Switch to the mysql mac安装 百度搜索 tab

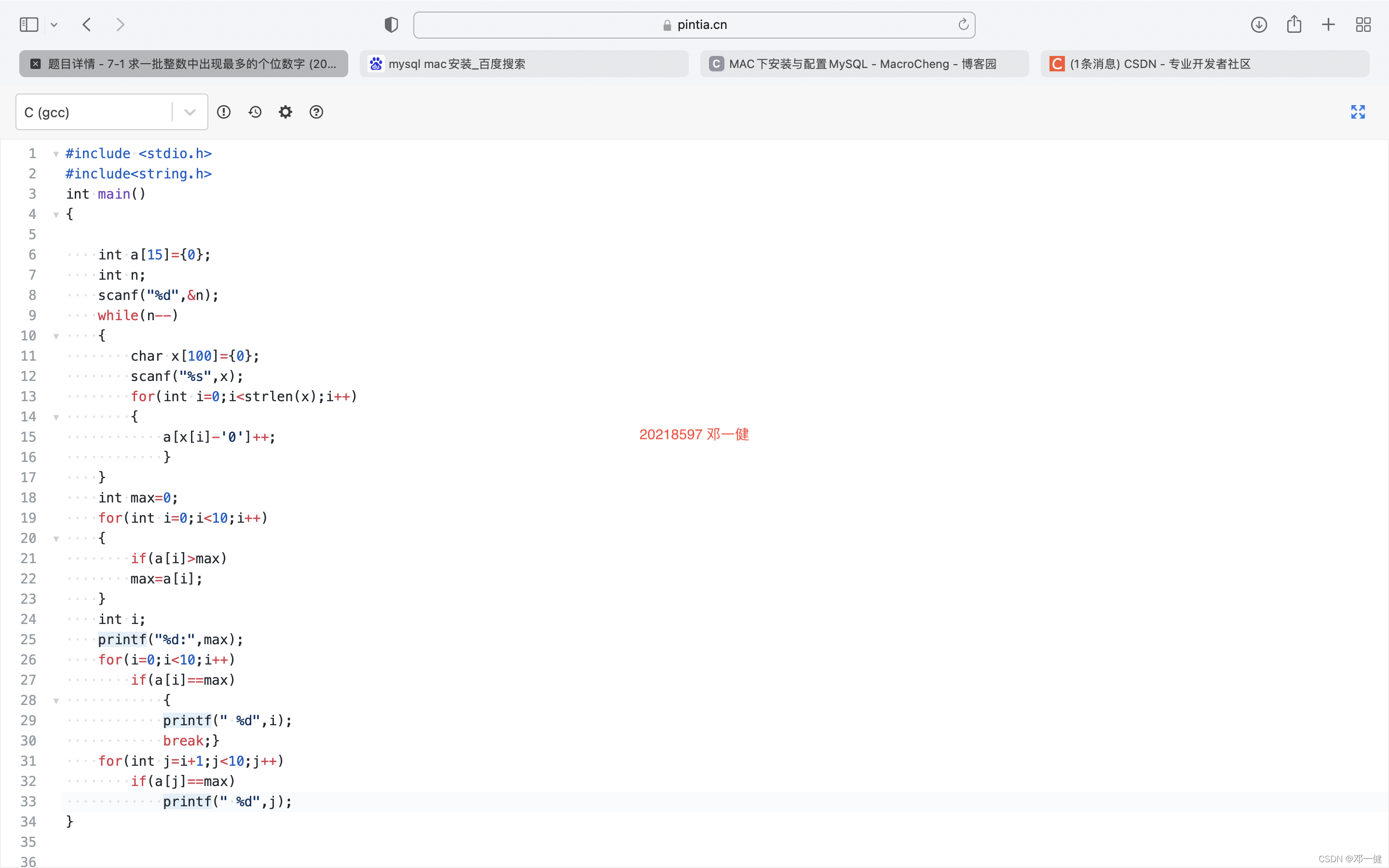click(x=523, y=64)
